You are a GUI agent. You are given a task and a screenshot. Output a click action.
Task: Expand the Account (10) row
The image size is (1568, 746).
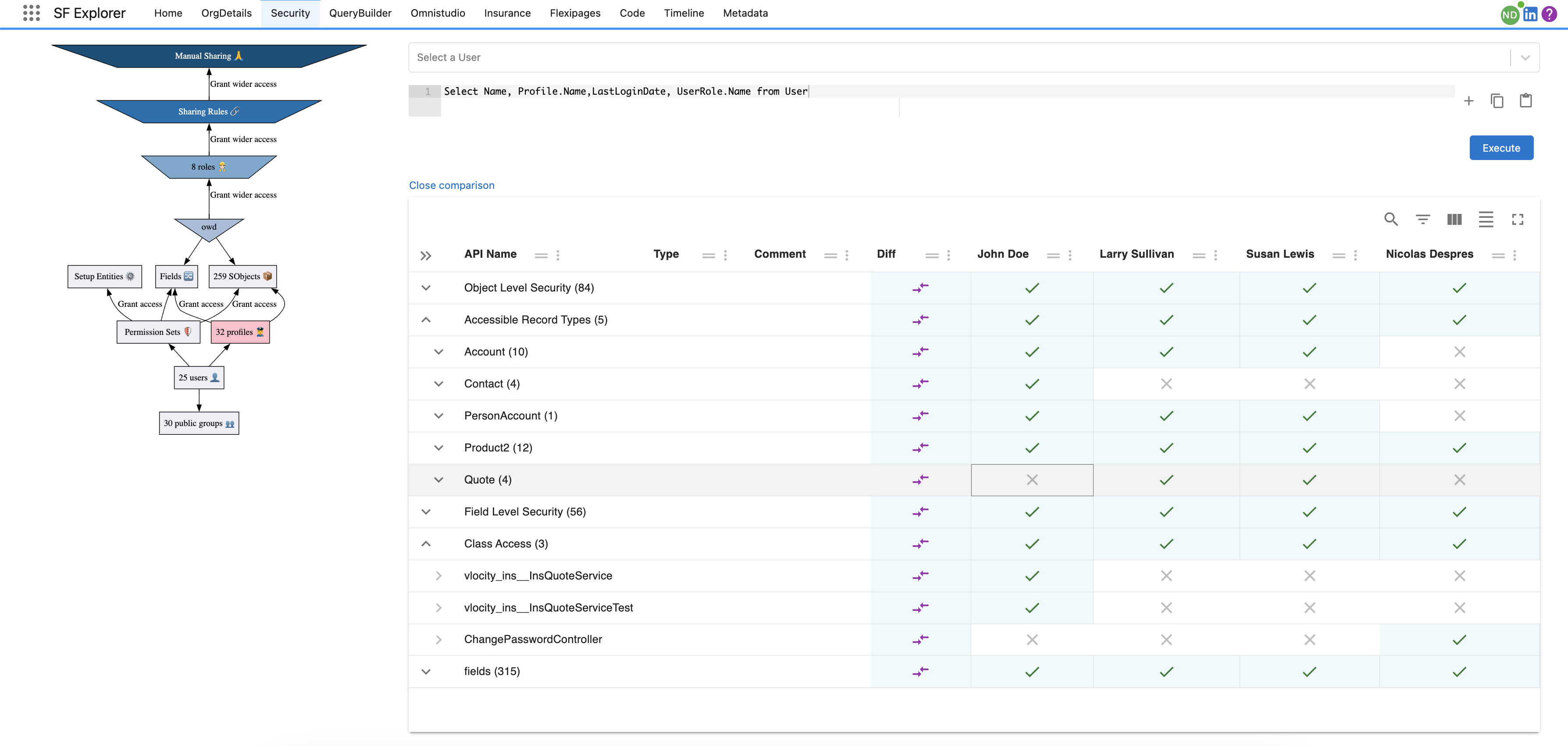pos(438,352)
